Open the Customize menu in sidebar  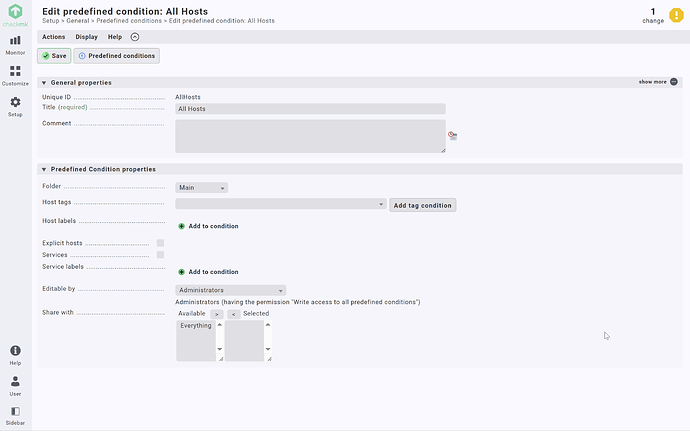(x=15, y=76)
